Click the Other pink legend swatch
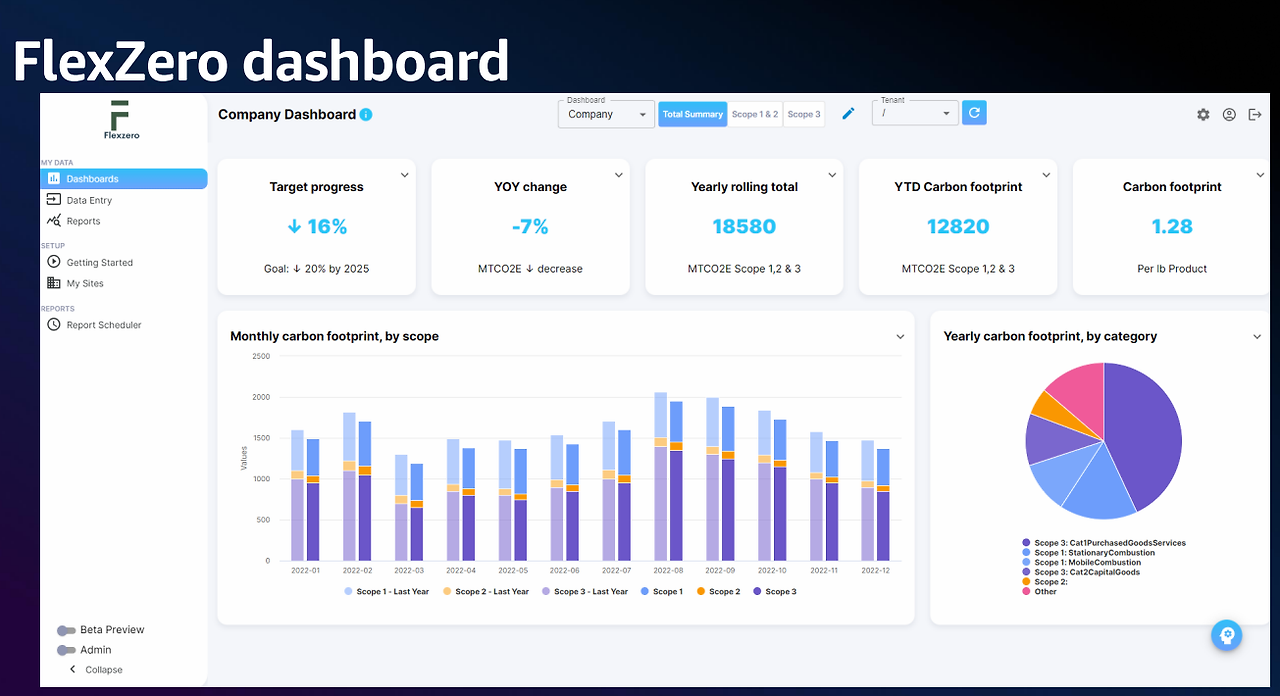The width and height of the screenshot is (1280, 696). coord(1026,592)
